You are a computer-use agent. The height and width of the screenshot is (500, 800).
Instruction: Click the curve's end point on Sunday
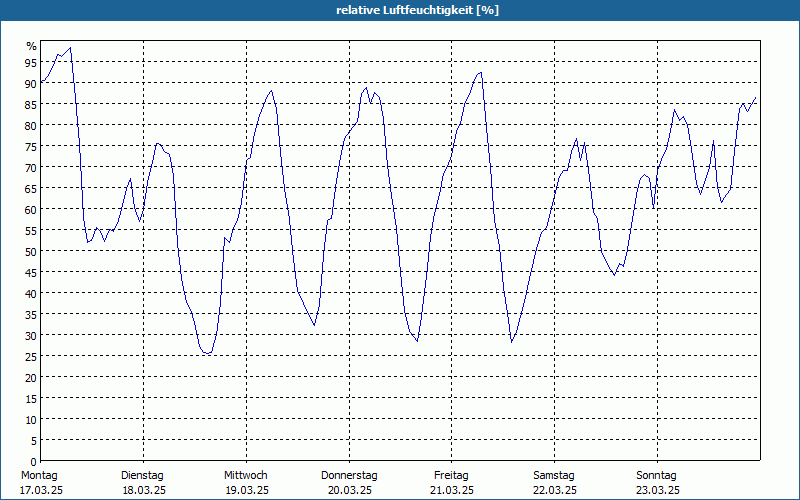tap(756, 97)
